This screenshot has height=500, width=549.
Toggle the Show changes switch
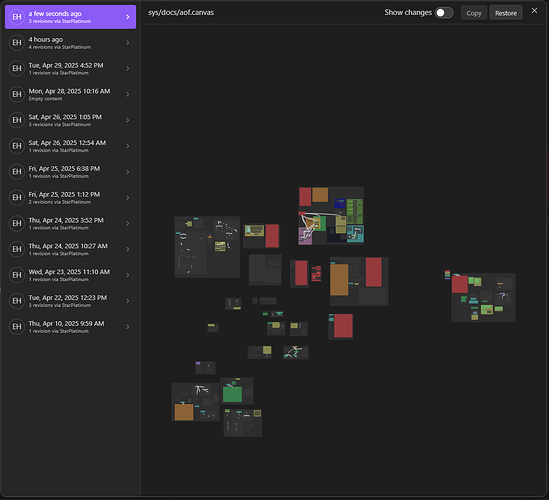tap(444, 13)
